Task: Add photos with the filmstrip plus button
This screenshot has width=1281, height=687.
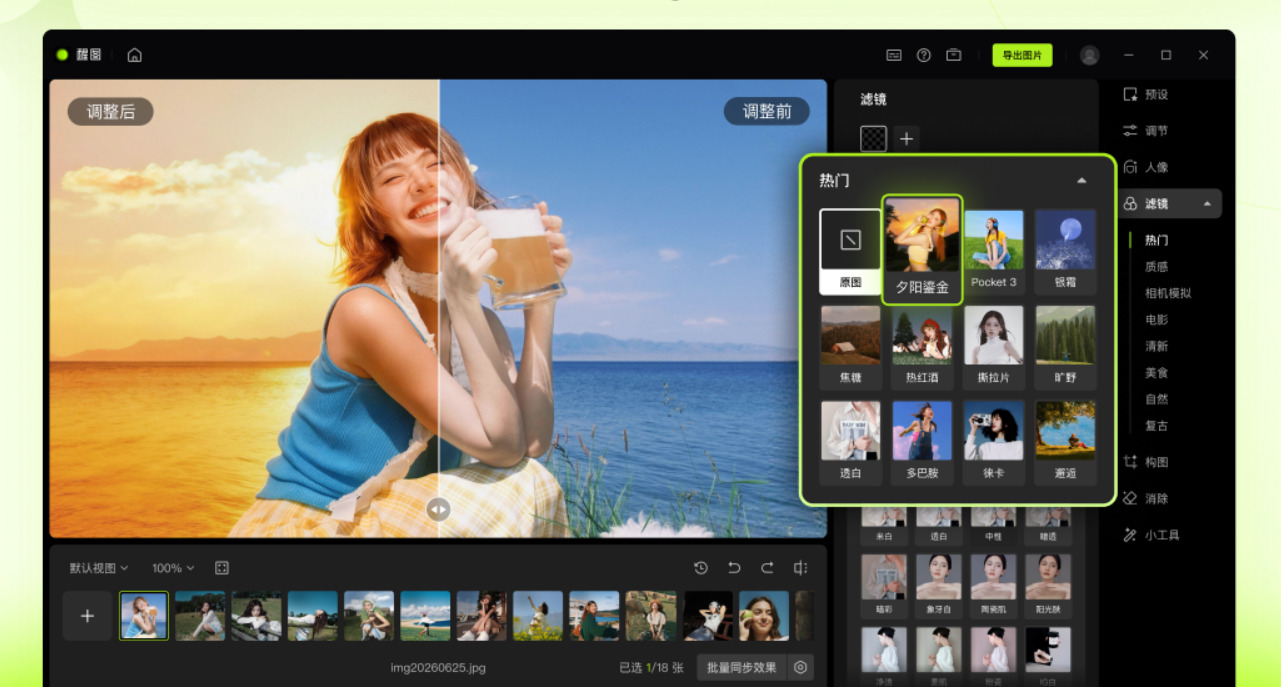Action: [87, 616]
